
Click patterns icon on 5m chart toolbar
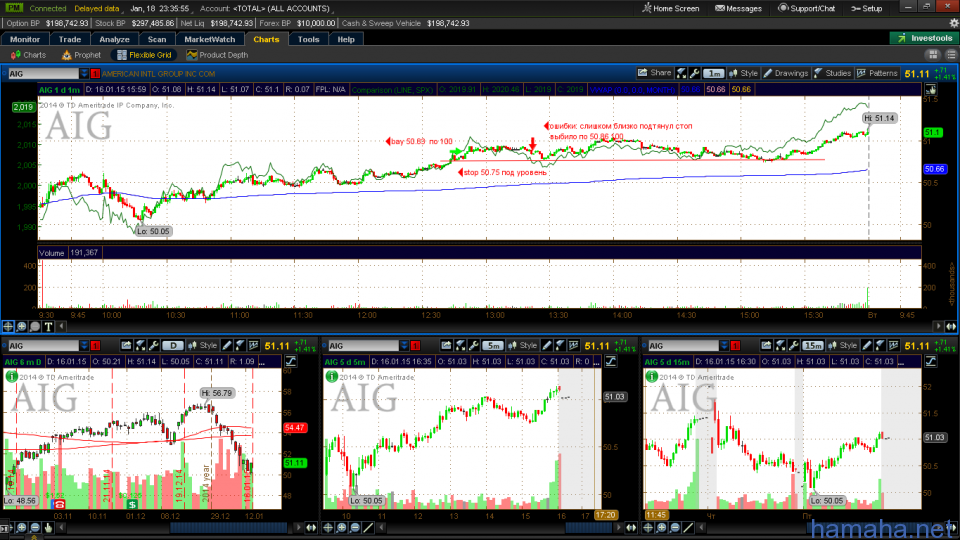(574, 346)
